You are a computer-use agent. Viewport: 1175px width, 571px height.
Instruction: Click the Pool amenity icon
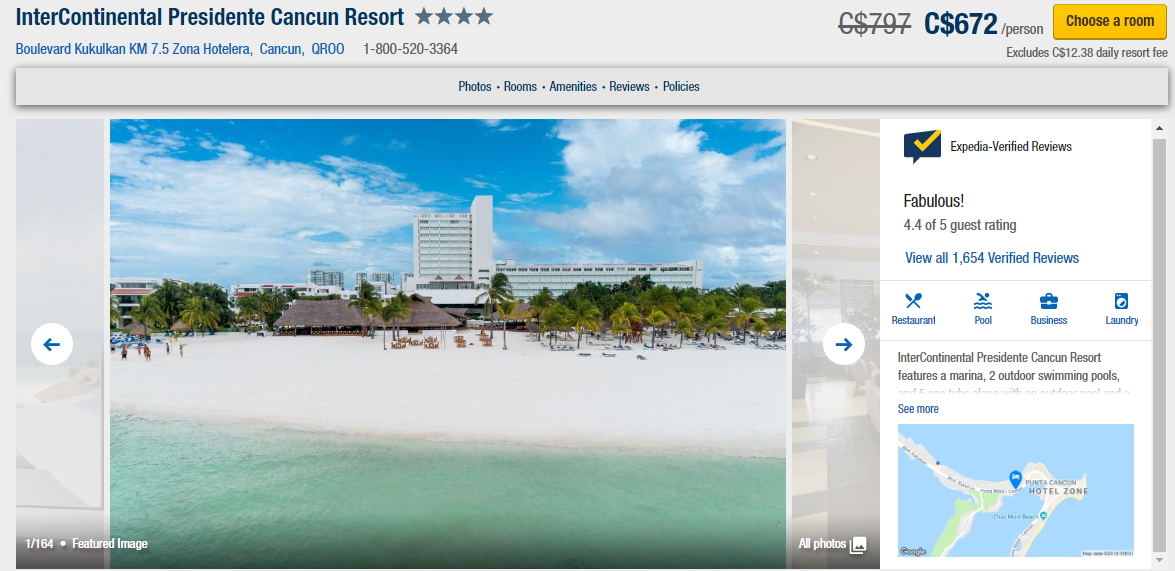982,301
